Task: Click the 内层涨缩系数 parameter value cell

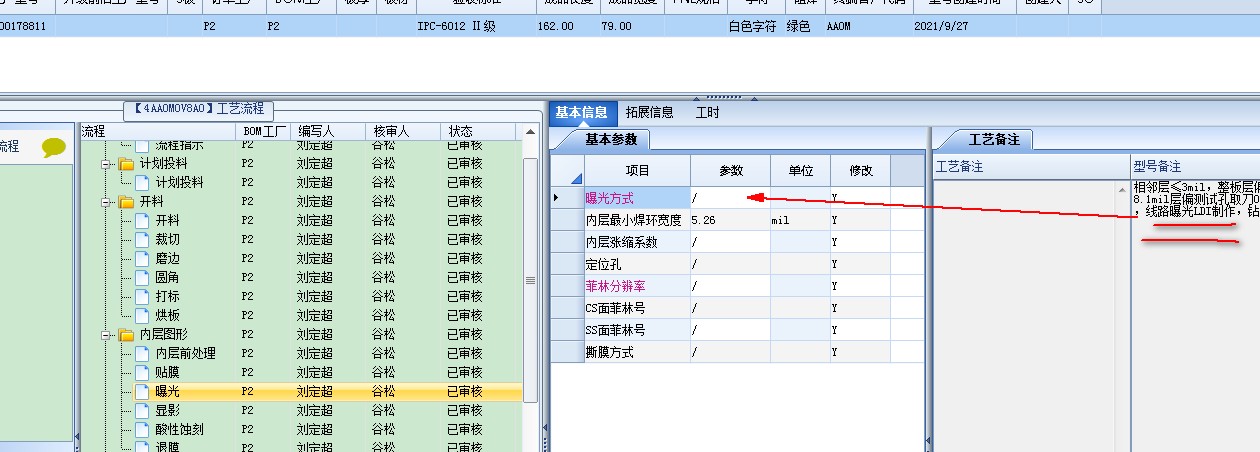Action: pos(730,242)
